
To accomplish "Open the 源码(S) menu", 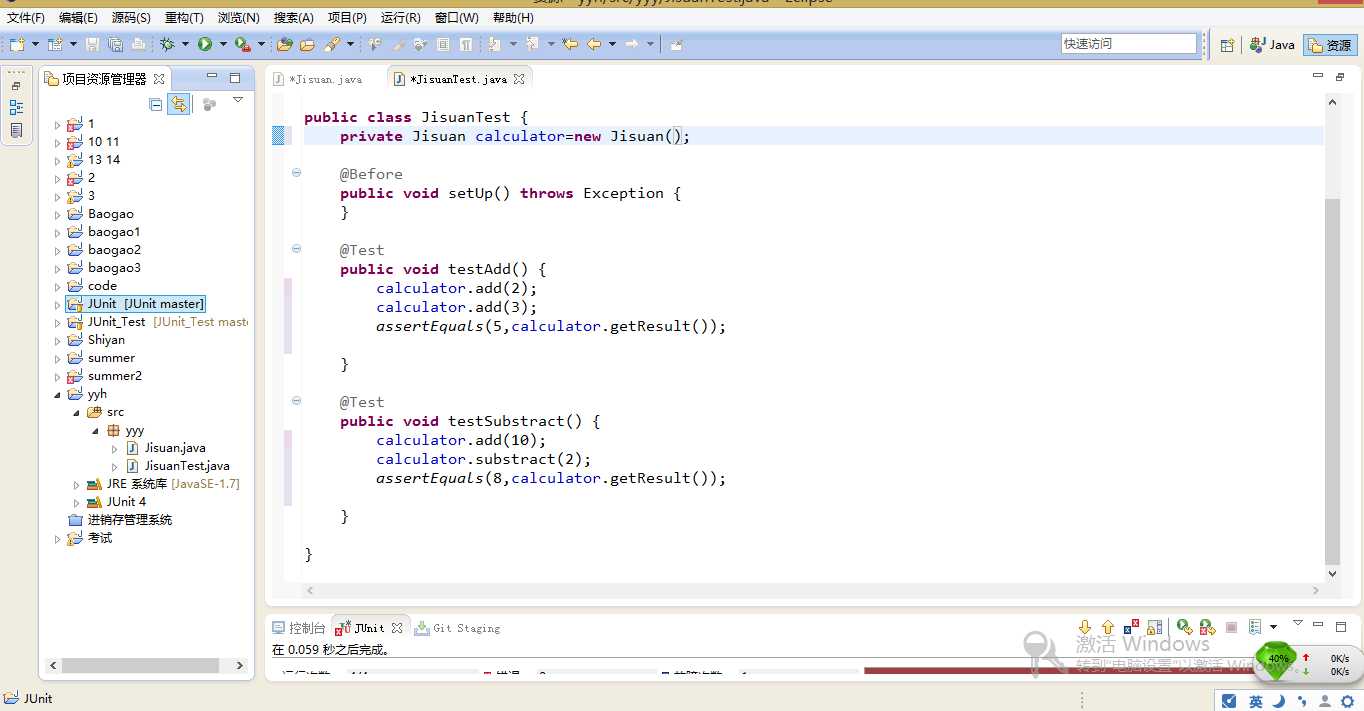I will tap(131, 18).
